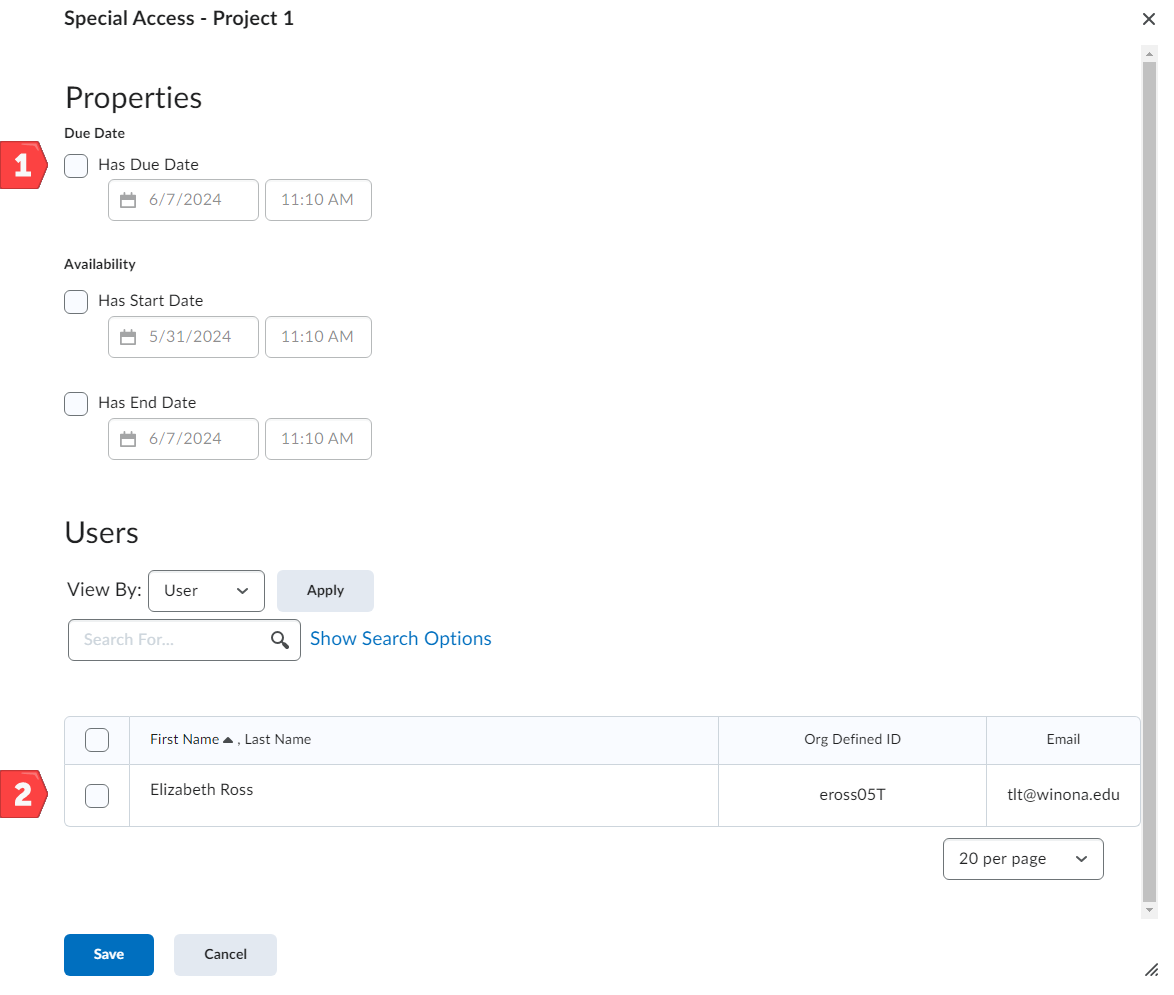Click calendar icon in Due Date field
Image resolution: width=1174 pixels, height=995 pixels.
[x=128, y=200]
